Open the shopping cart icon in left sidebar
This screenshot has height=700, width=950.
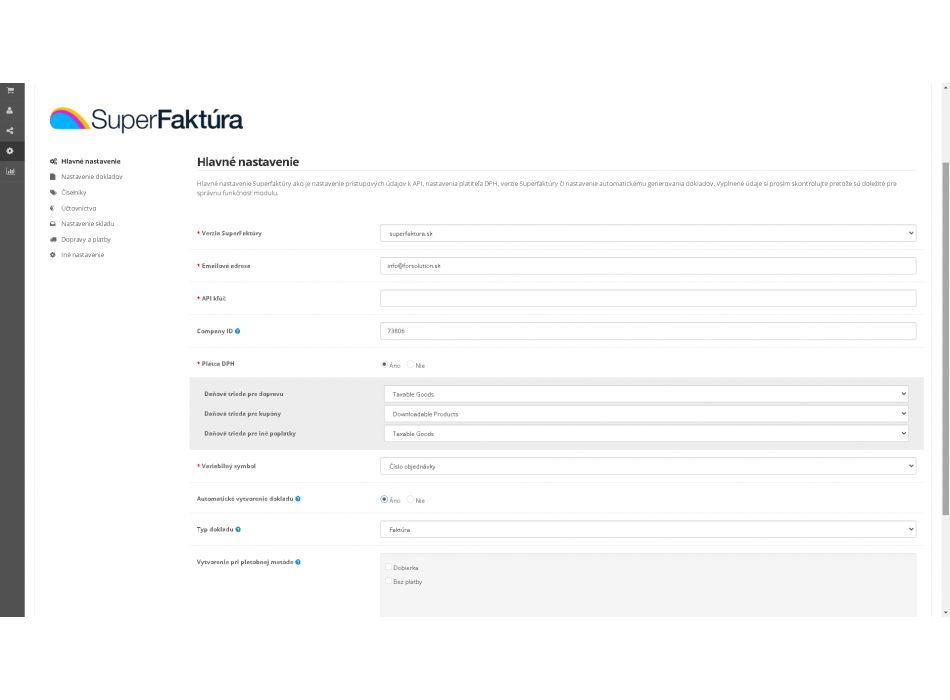click(10, 90)
